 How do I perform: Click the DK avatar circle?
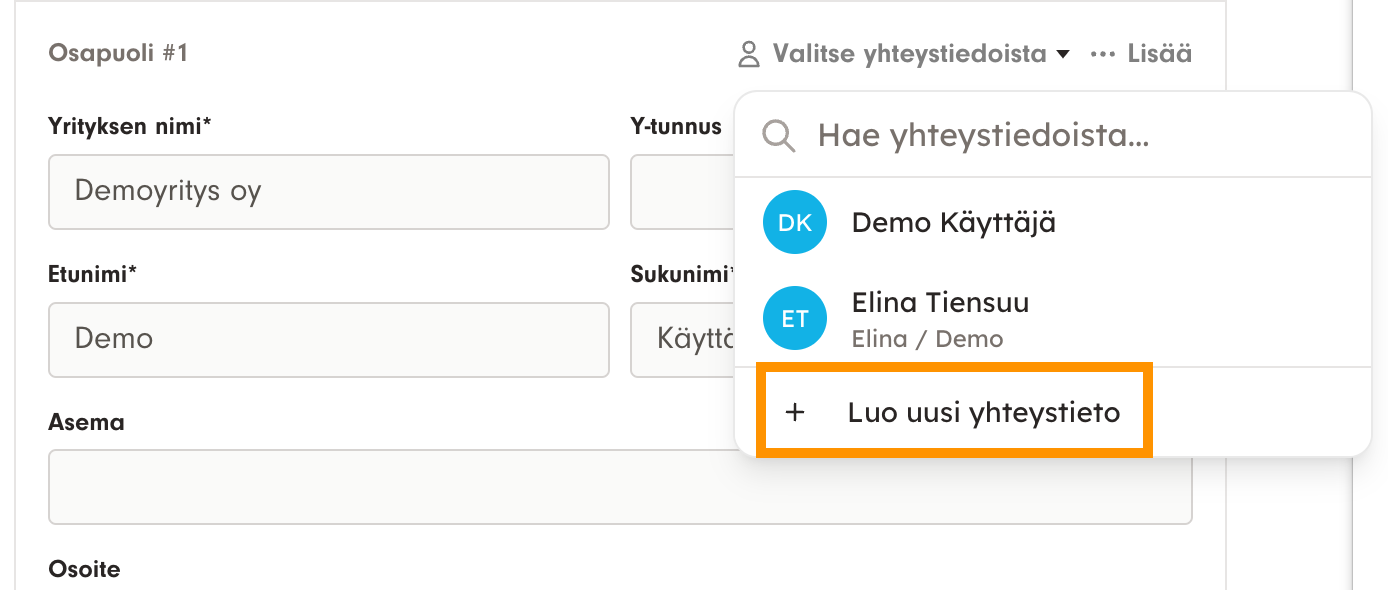[x=795, y=223]
